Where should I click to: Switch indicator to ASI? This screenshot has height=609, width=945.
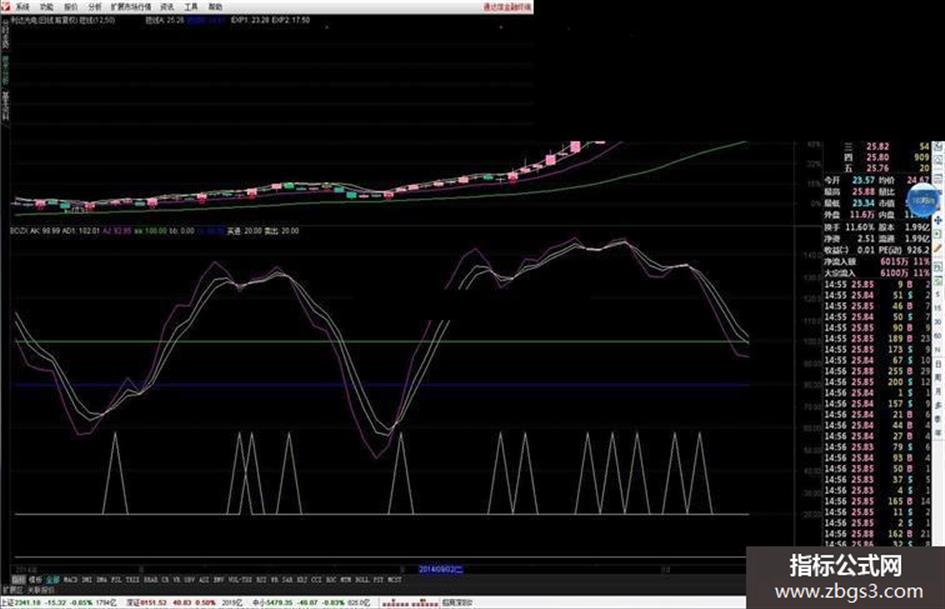[204, 579]
